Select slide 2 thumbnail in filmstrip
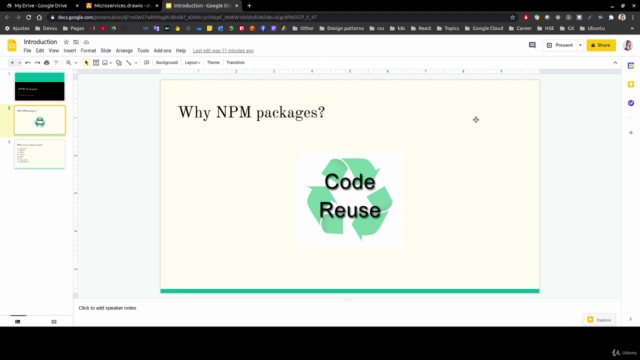The height and width of the screenshot is (360, 640). pos(40,120)
